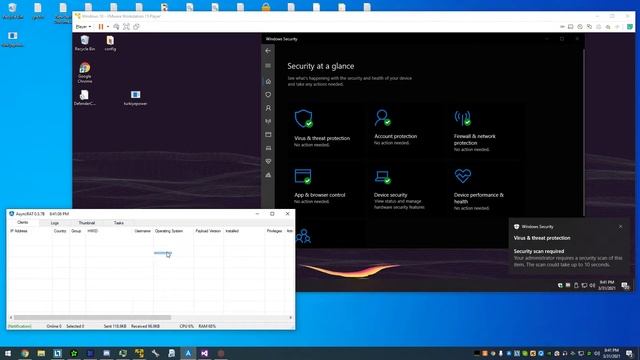
Task: Open host desktop icon below Recycle Bin
Action: (x=12, y=39)
